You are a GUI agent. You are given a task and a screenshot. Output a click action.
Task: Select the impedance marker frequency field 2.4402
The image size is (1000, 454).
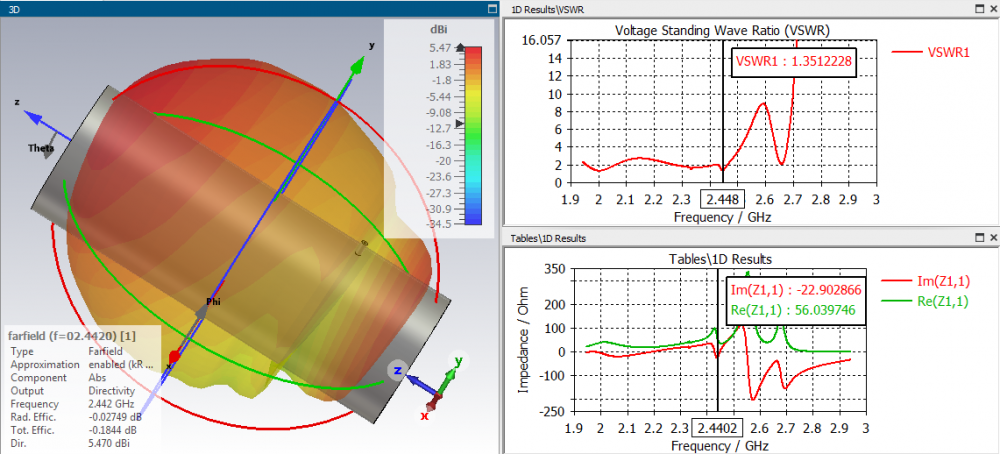(x=718, y=427)
